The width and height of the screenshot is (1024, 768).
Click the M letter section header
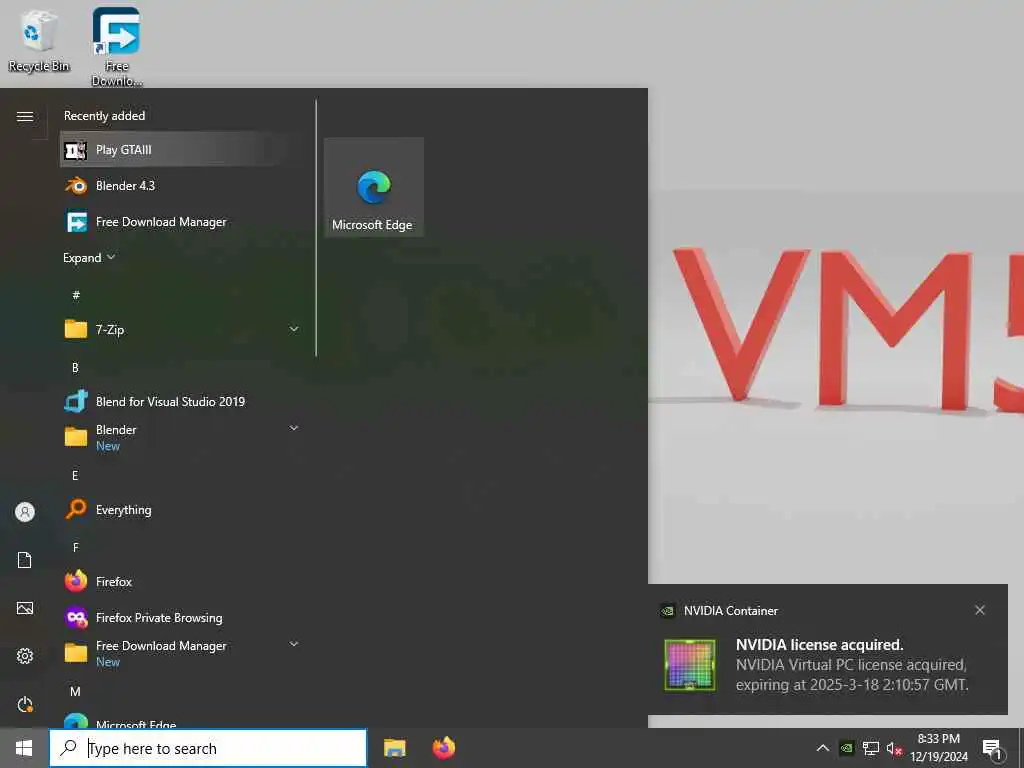[75, 691]
